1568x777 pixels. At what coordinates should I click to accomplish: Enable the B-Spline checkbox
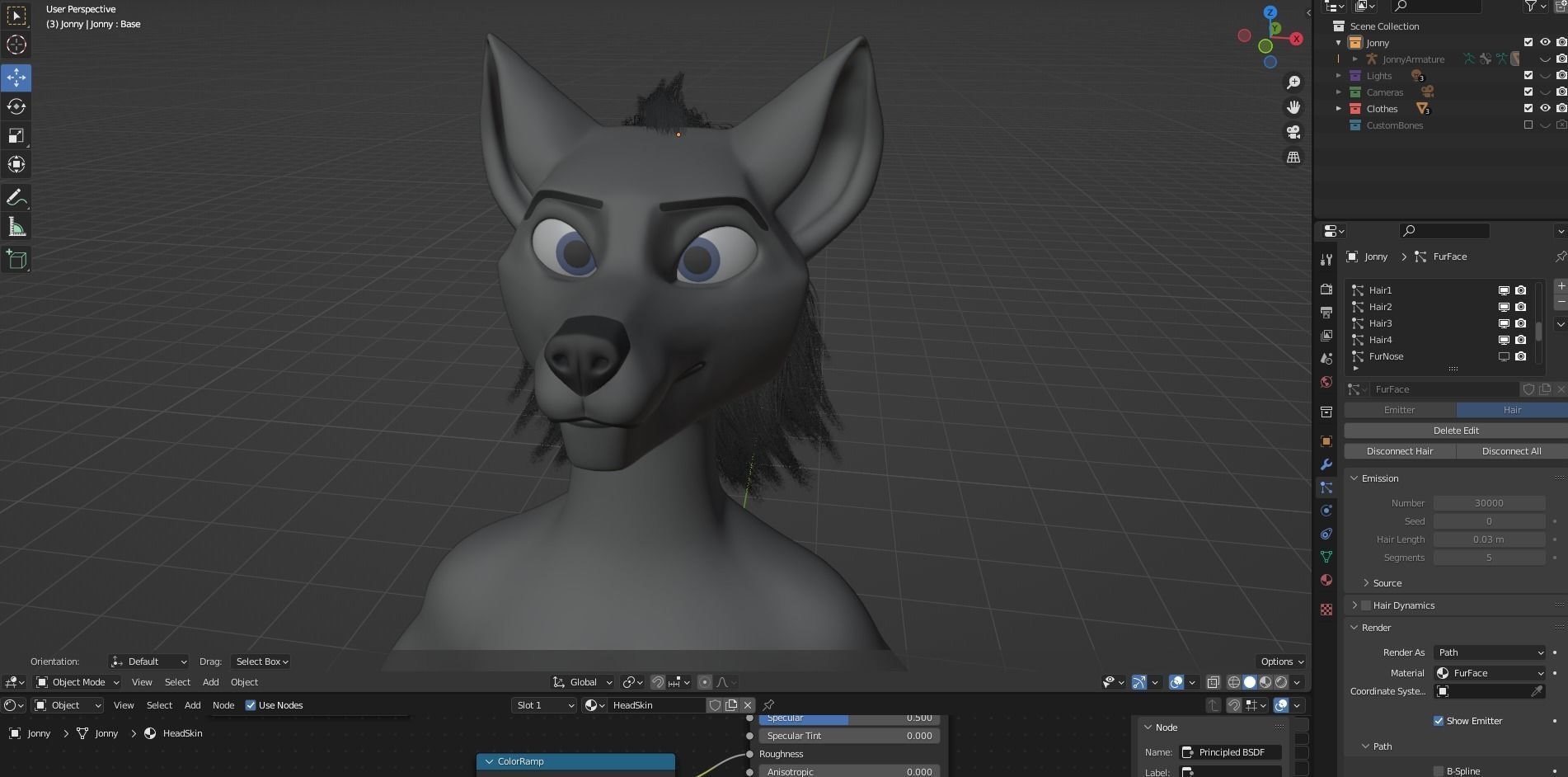1439,771
